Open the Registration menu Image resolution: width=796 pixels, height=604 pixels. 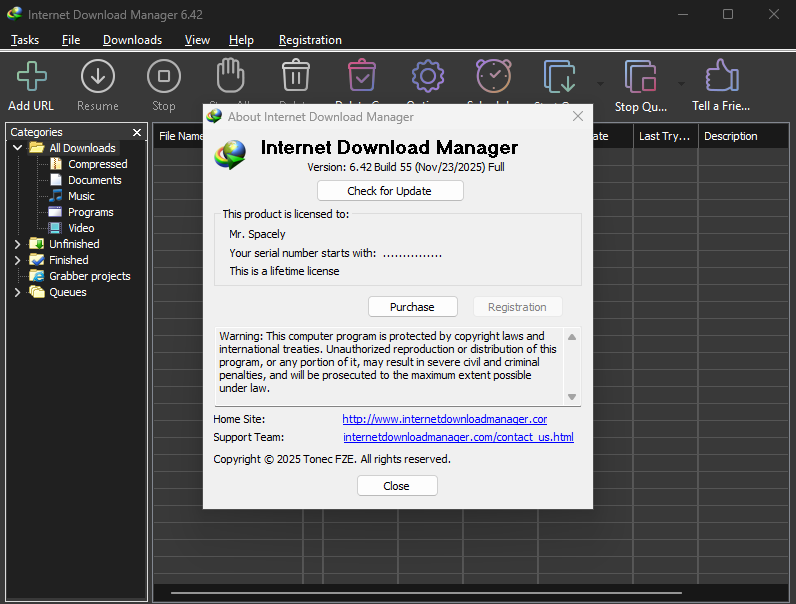pyautogui.click(x=310, y=40)
